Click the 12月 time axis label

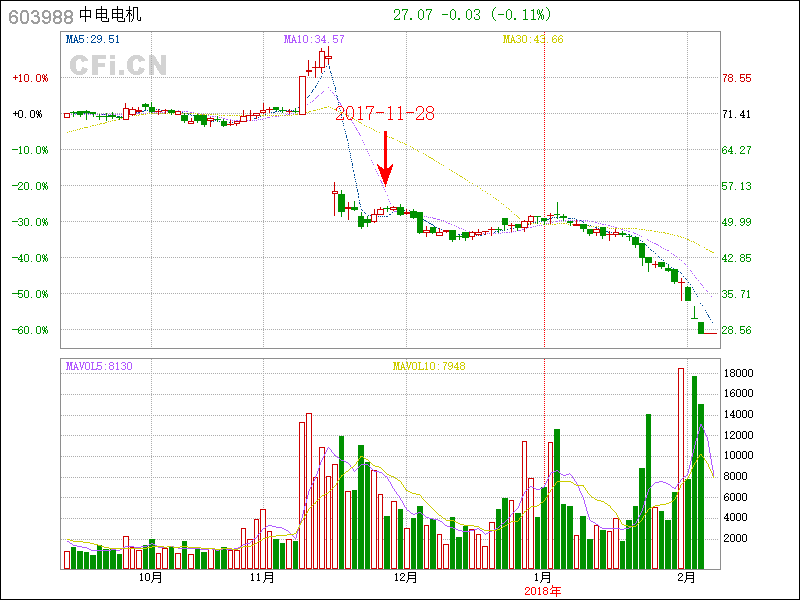pyautogui.click(x=406, y=577)
